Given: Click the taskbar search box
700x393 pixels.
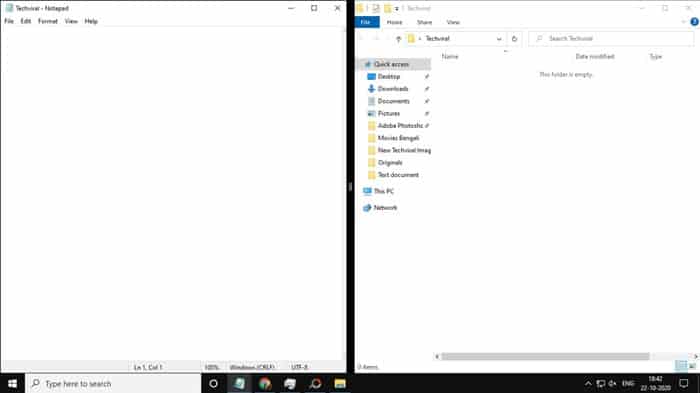Looking at the screenshot, I should click(x=113, y=384).
